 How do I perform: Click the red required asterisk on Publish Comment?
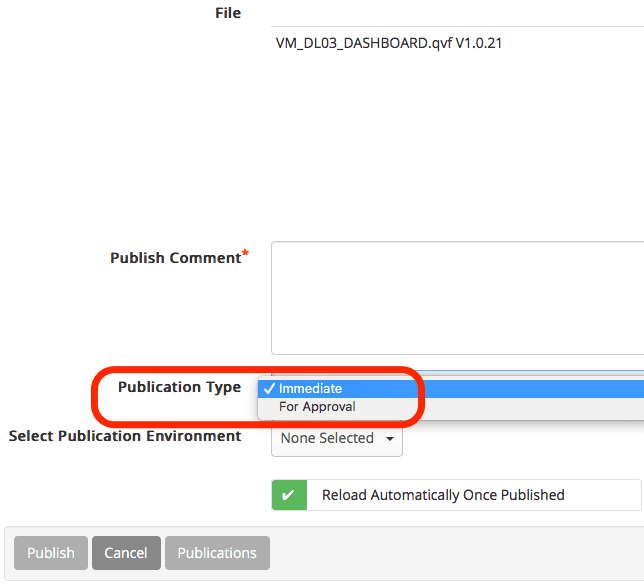pyautogui.click(x=246, y=256)
